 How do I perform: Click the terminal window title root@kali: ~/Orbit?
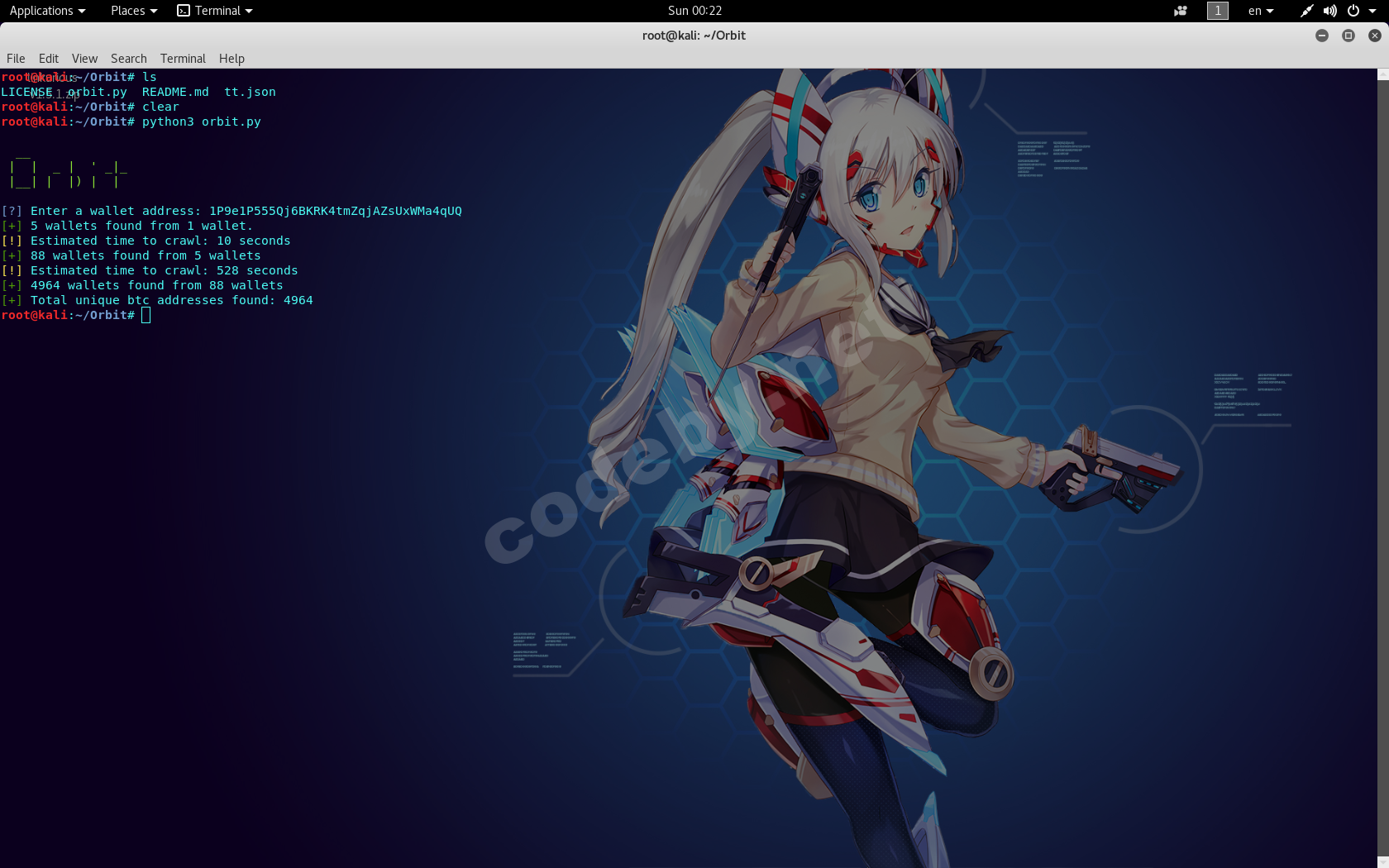pos(694,36)
